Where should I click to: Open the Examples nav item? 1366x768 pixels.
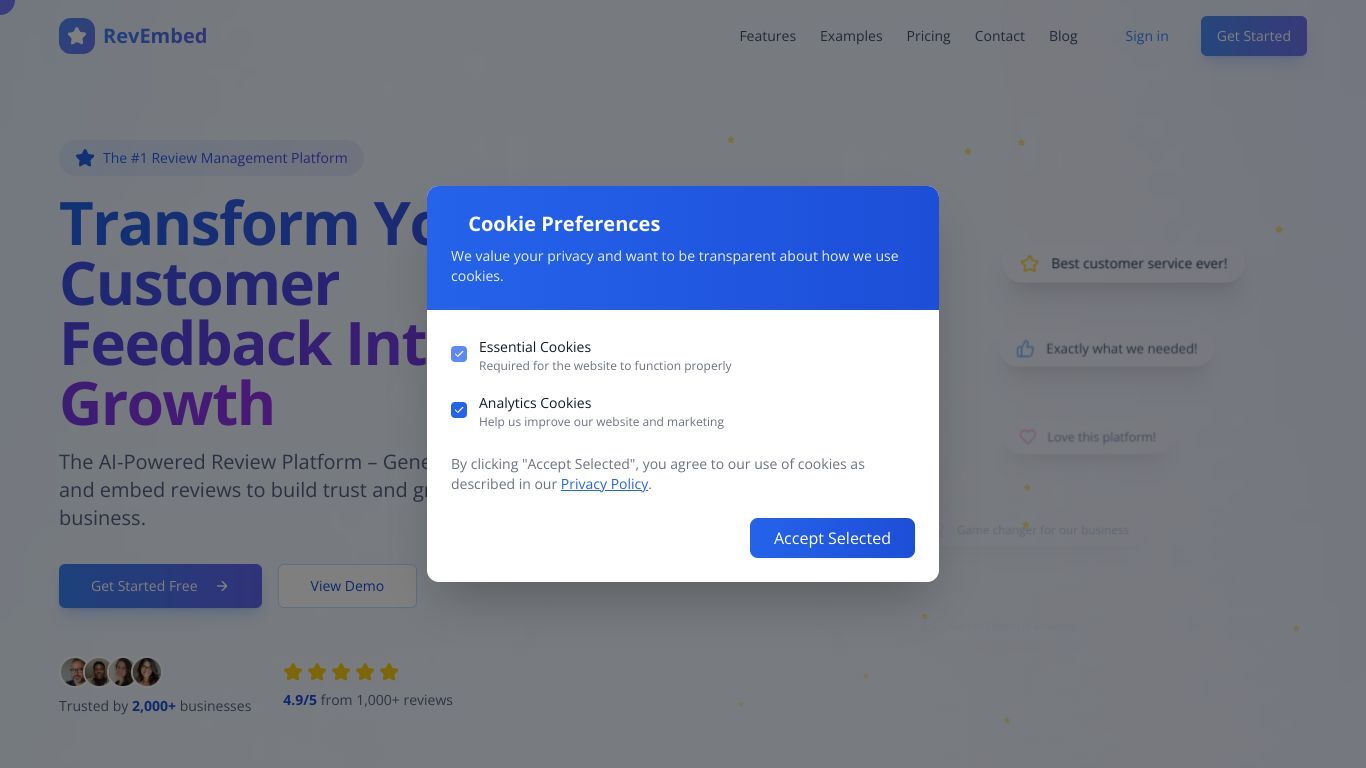851,36
